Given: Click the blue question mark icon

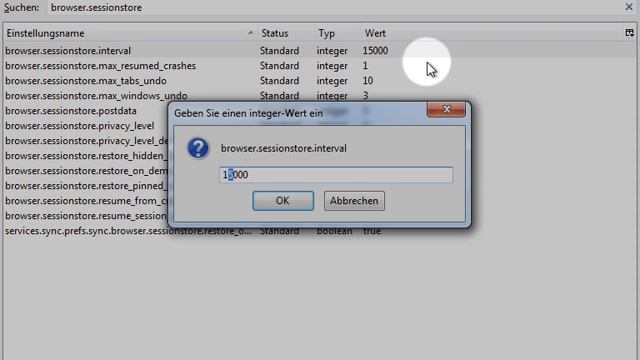Looking at the screenshot, I should coord(198,148).
